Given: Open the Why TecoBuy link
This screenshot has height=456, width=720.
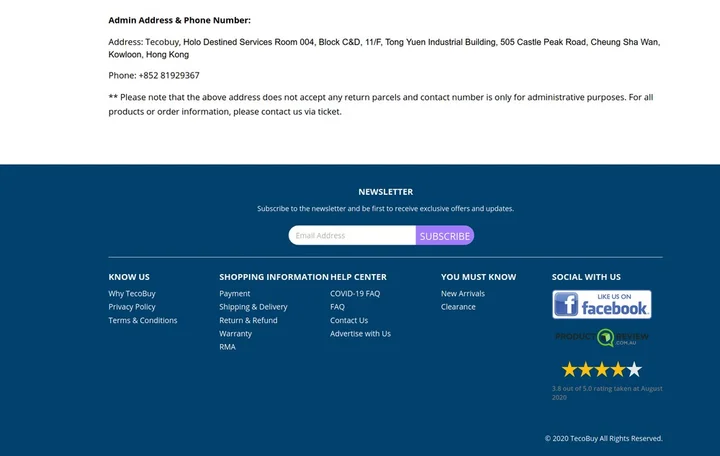Looking at the screenshot, I should [x=132, y=294].
